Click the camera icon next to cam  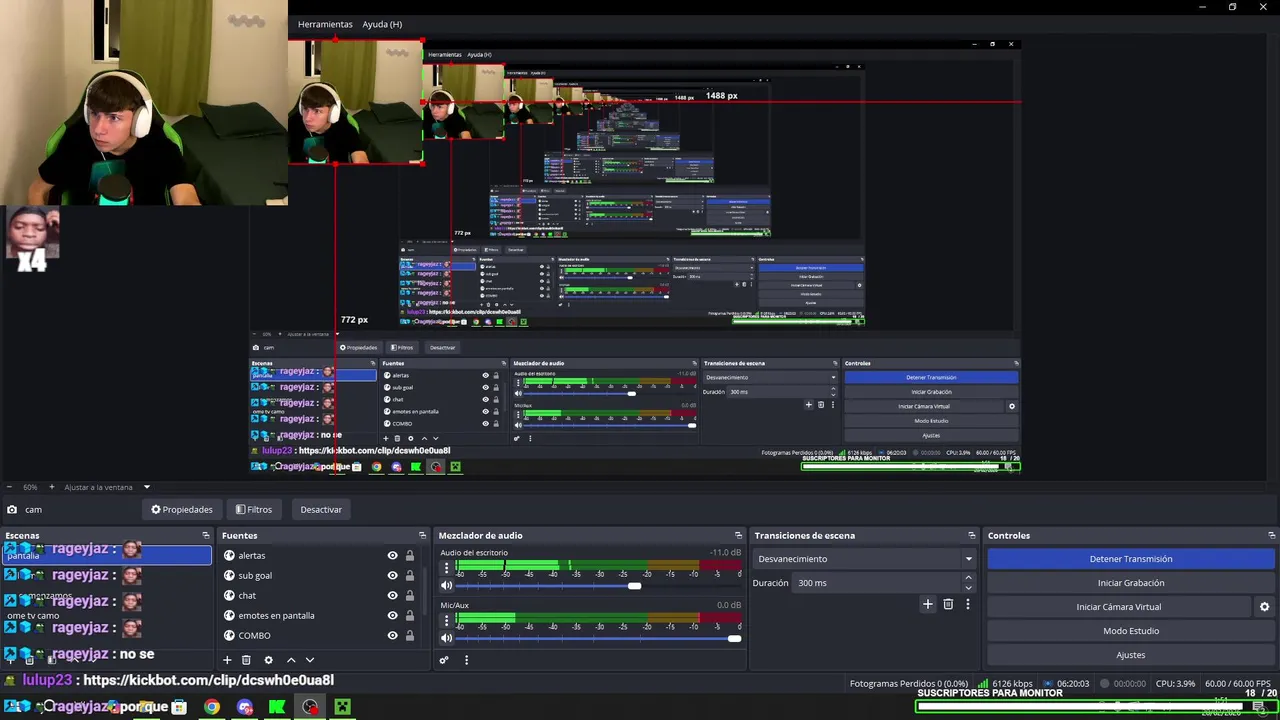pyautogui.click(x=11, y=509)
